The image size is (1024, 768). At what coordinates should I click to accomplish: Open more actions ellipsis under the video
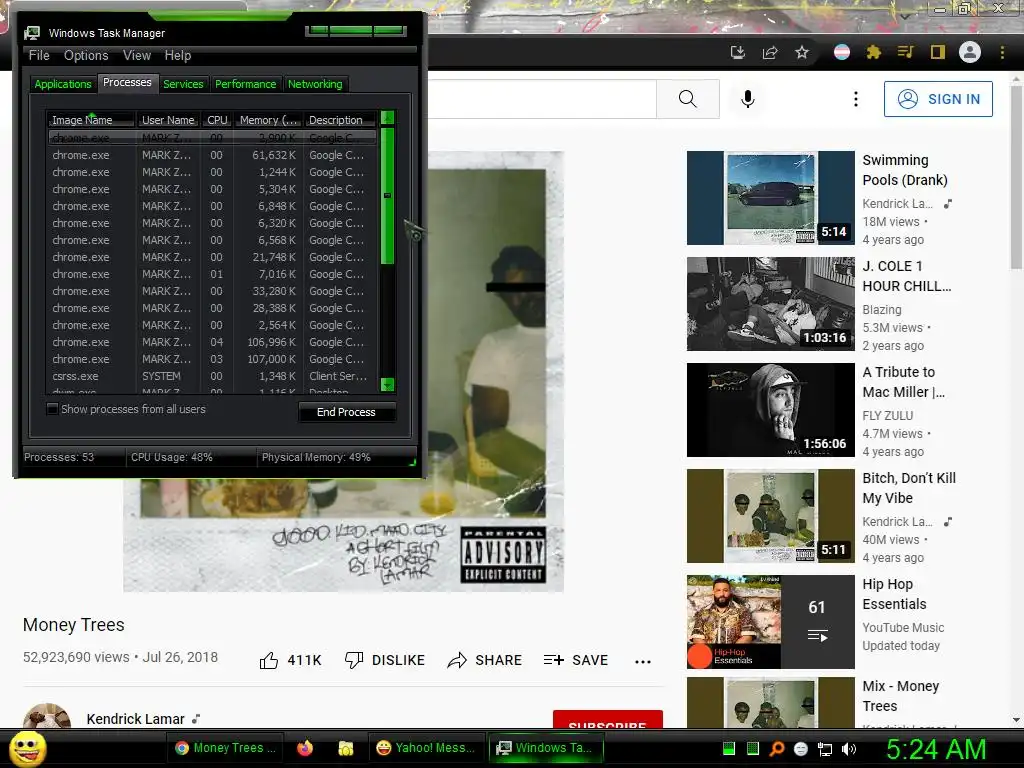pyautogui.click(x=643, y=662)
